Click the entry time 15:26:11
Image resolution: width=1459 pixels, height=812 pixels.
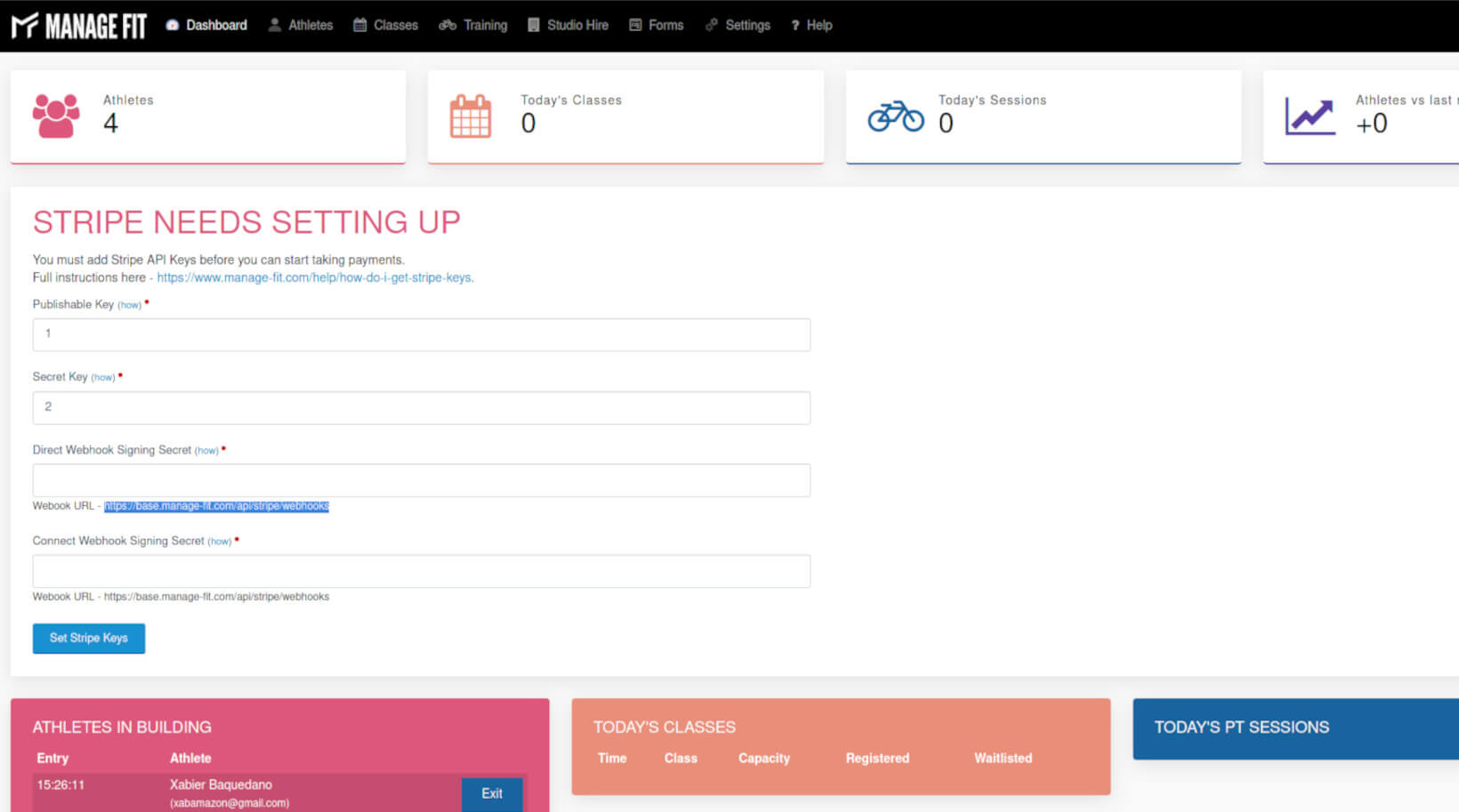60,784
